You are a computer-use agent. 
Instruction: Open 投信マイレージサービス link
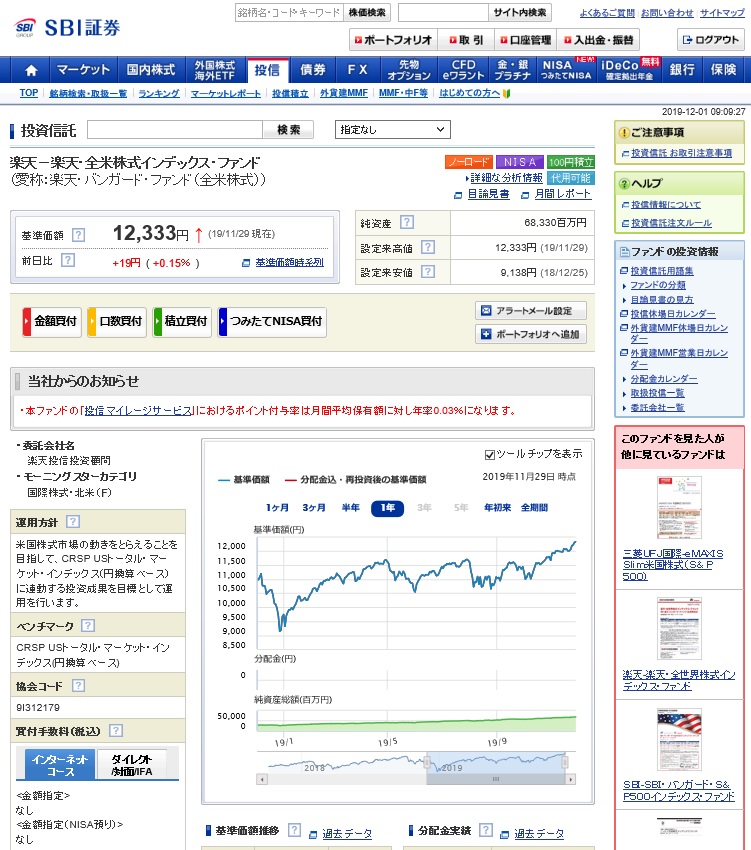coord(138,410)
